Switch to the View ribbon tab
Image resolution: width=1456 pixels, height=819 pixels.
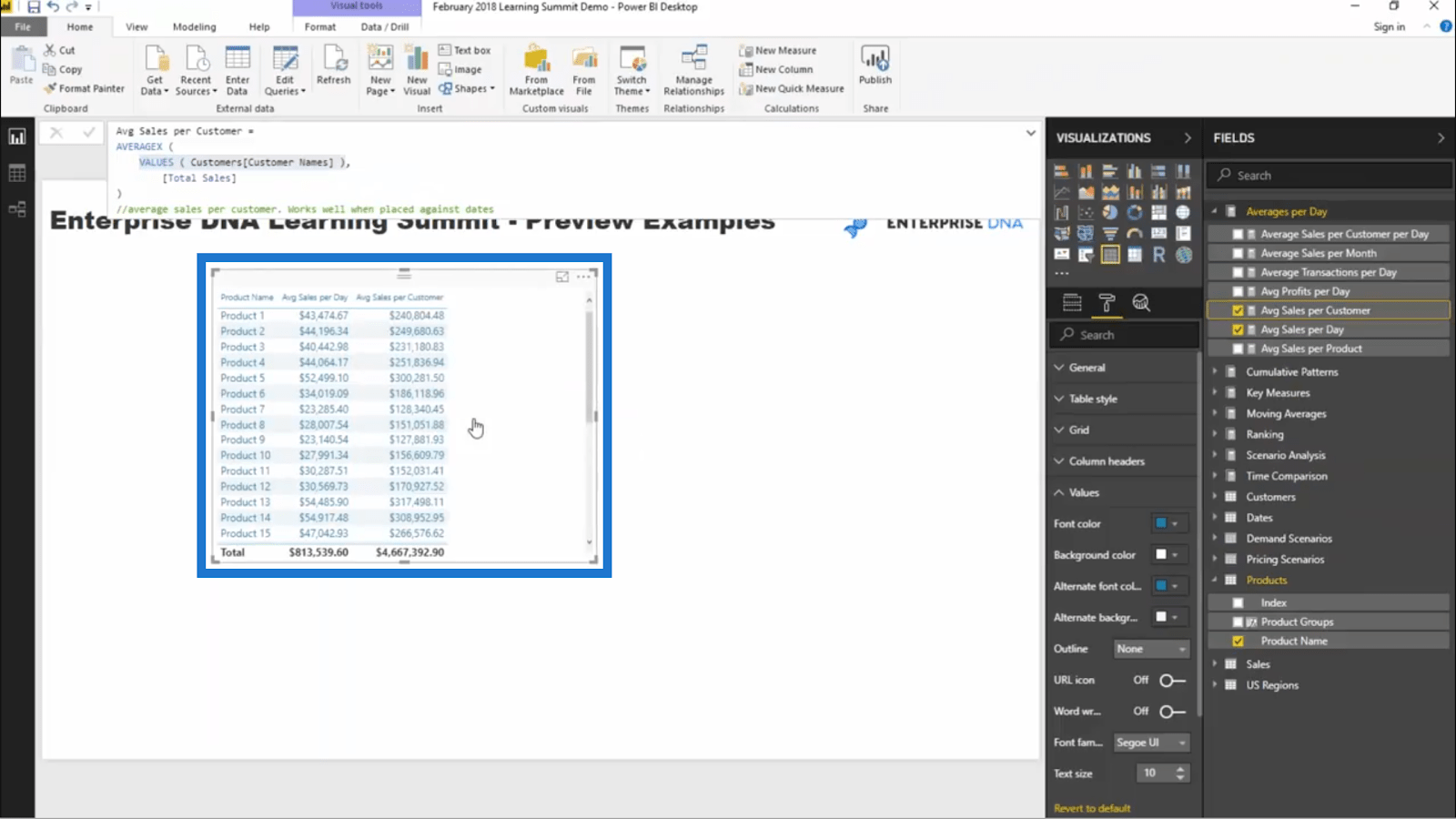click(x=136, y=26)
